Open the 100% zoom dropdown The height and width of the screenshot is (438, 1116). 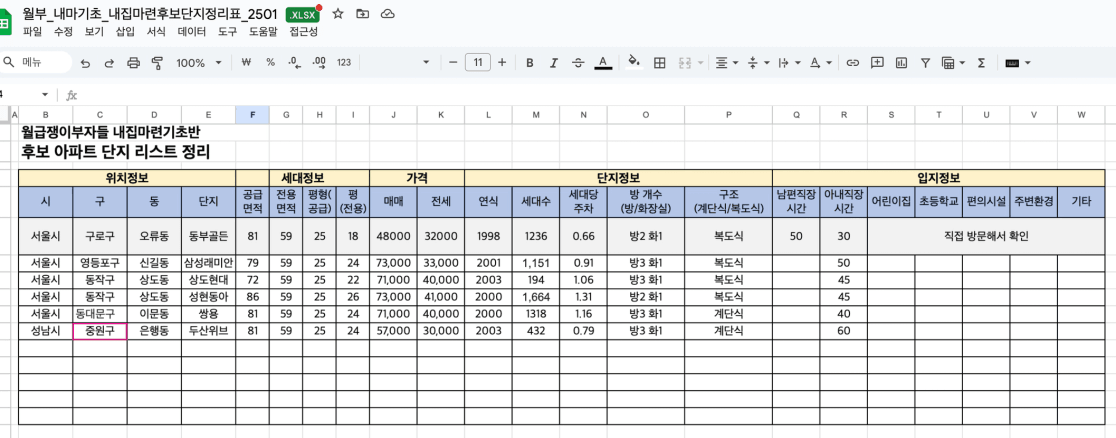pos(199,63)
